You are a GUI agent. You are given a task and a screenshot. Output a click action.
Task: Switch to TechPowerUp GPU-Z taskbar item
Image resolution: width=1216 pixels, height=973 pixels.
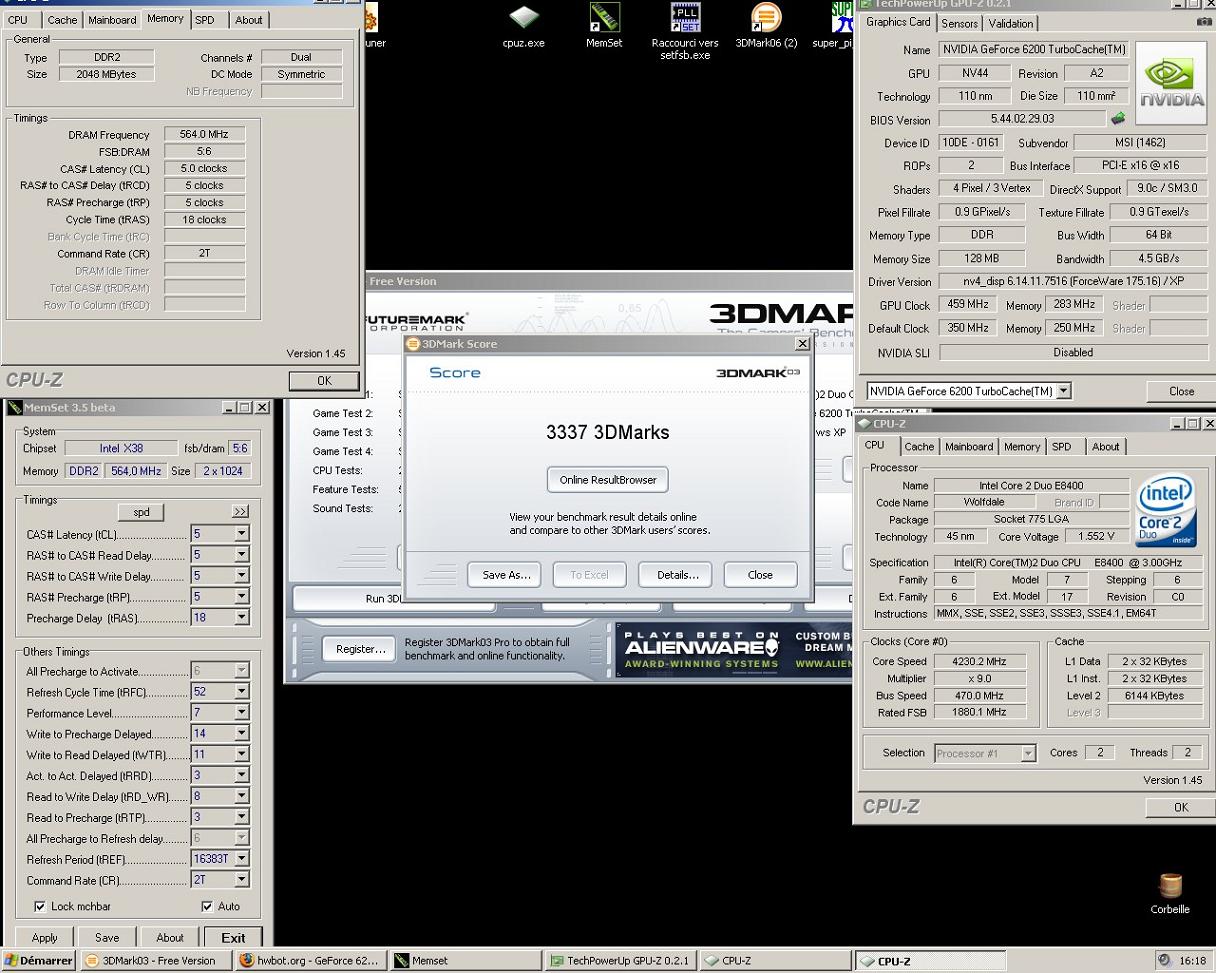pos(622,961)
